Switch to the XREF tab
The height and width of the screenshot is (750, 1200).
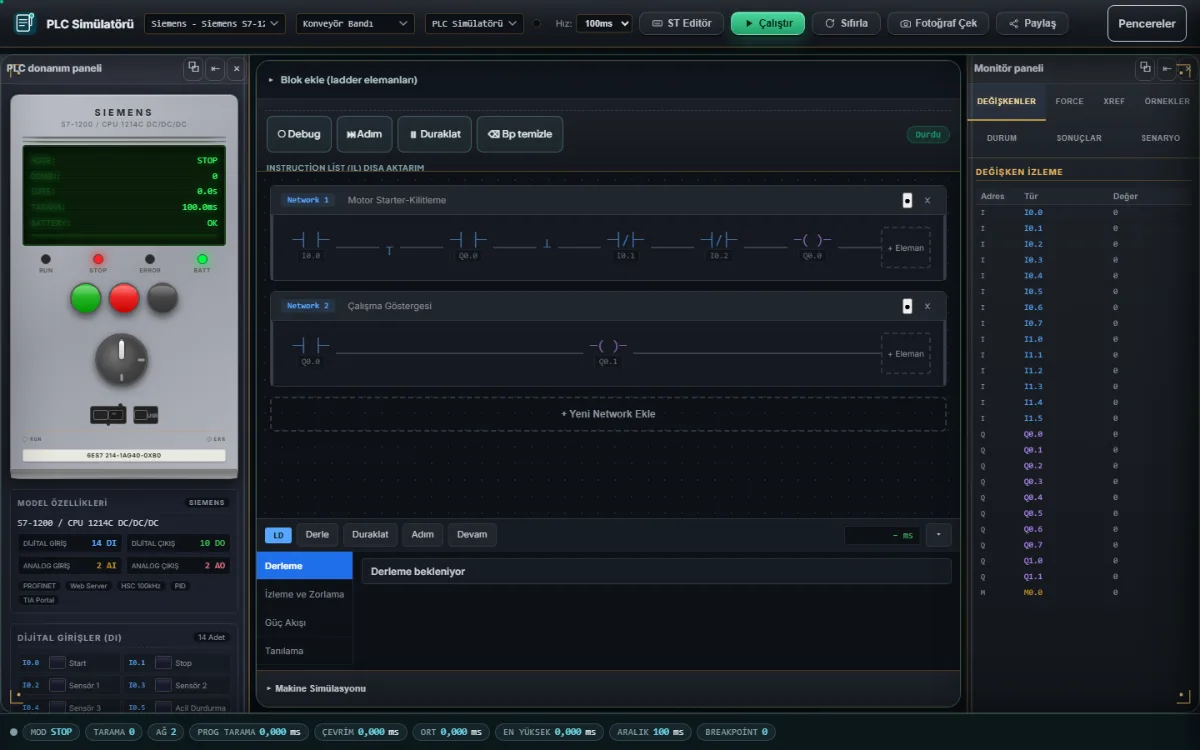[x=1114, y=101]
